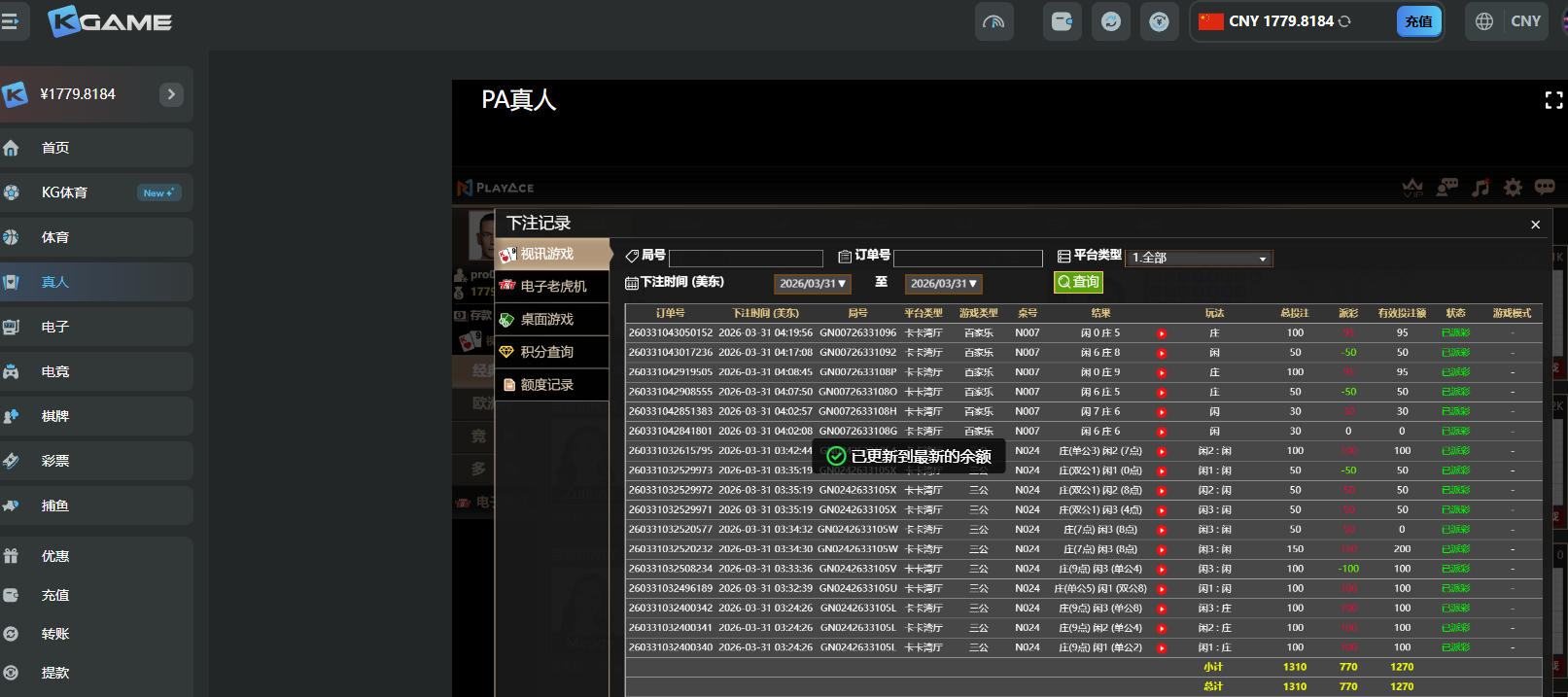Refresh the CNY balance with spinner icon
This screenshot has width=1568, height=697.
(1344, 21)
